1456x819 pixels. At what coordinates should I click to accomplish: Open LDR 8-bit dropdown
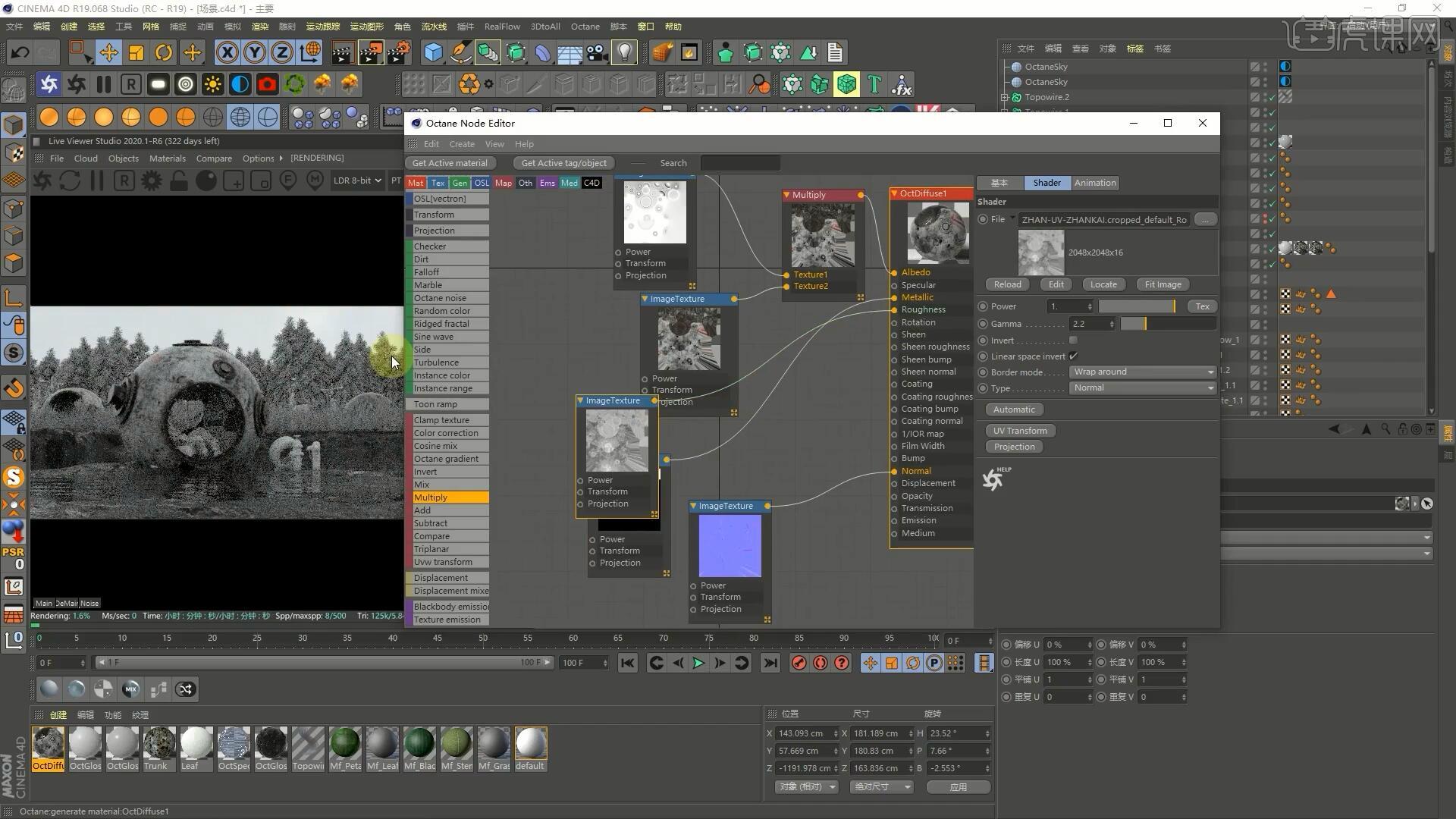pyautogui.click(x=357, y=180)
